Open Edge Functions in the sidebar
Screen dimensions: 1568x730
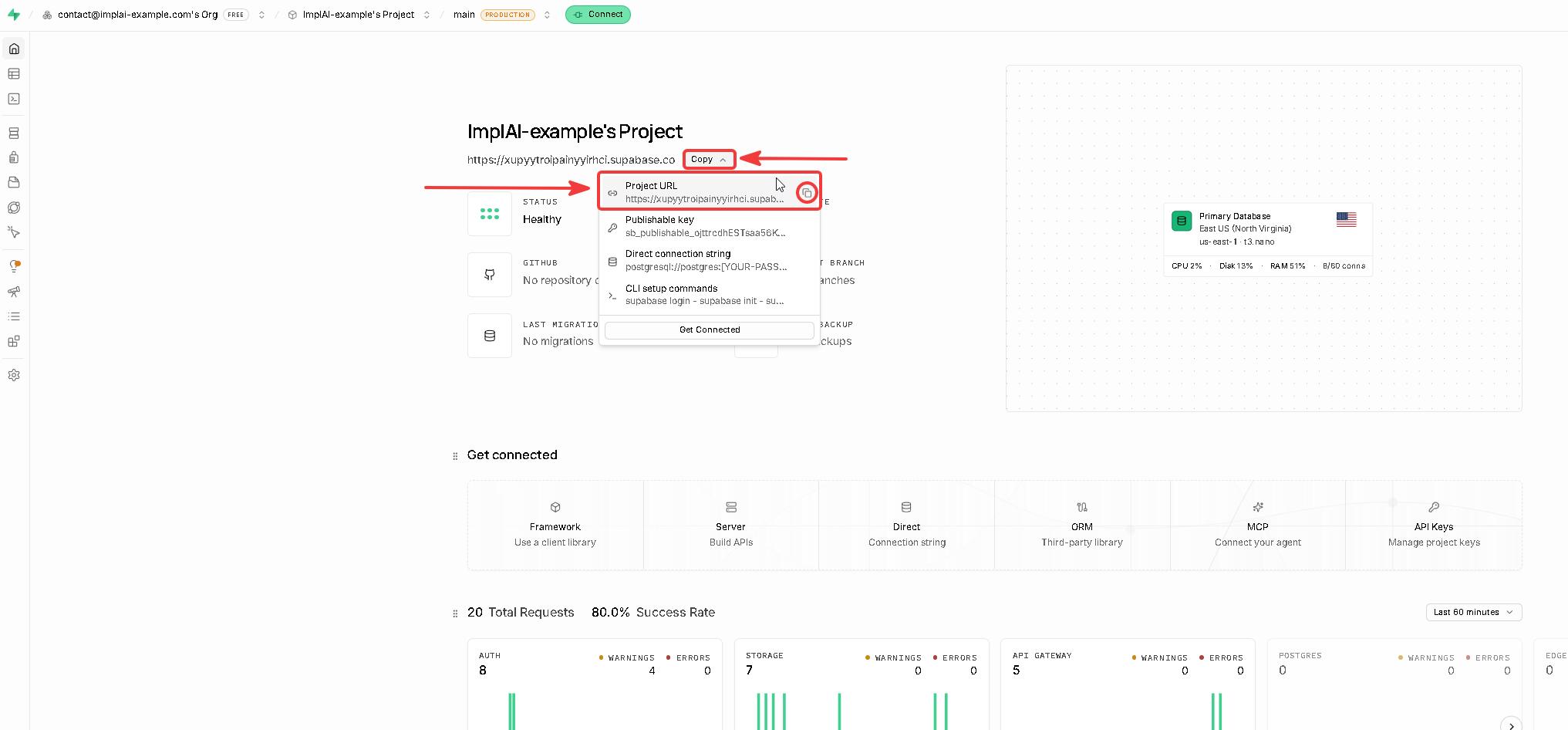coord(14,208)
